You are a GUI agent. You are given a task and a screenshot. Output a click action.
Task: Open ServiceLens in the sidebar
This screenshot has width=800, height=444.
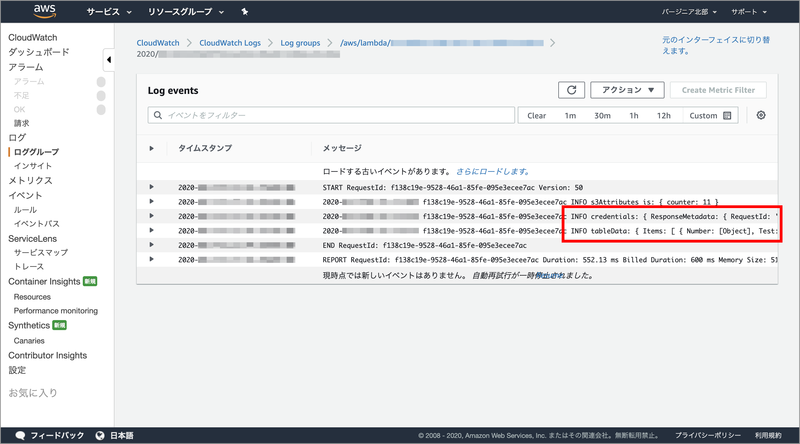(32, 238)
